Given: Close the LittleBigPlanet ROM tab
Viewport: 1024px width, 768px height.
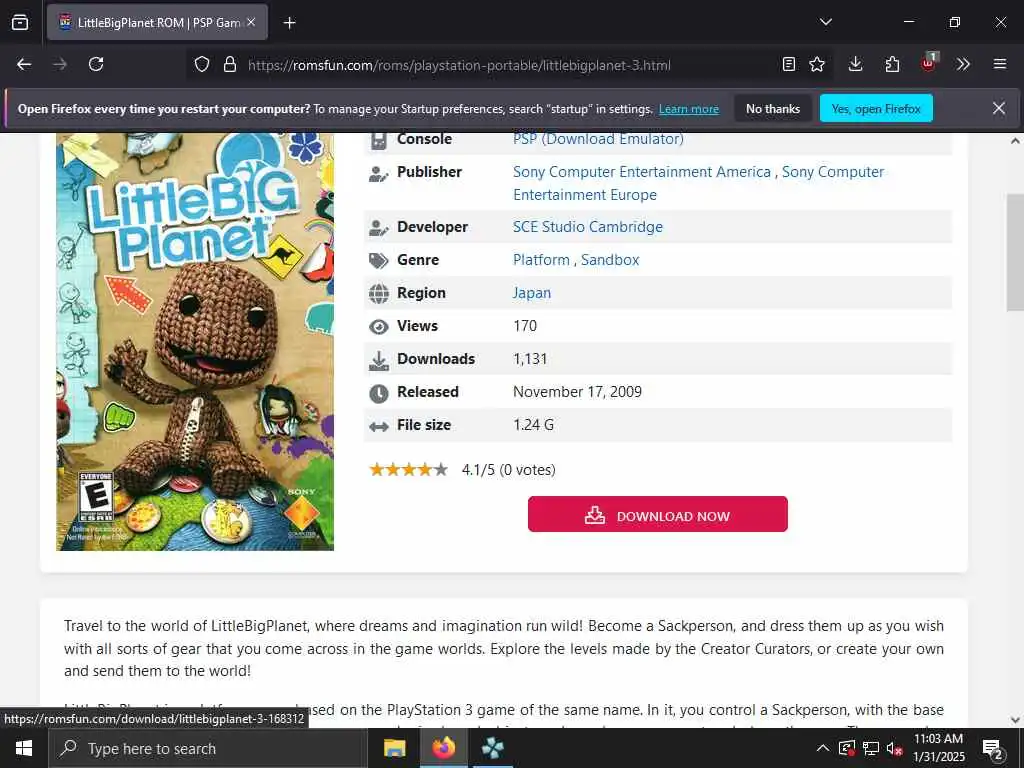Looking at the screenshot, I should (251, 22).
